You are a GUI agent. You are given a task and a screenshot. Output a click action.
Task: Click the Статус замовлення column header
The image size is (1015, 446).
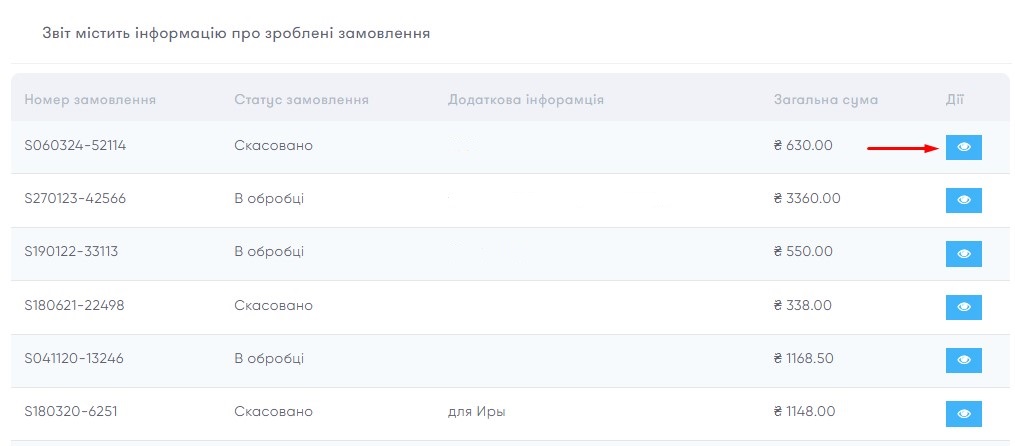pos(302,100)
